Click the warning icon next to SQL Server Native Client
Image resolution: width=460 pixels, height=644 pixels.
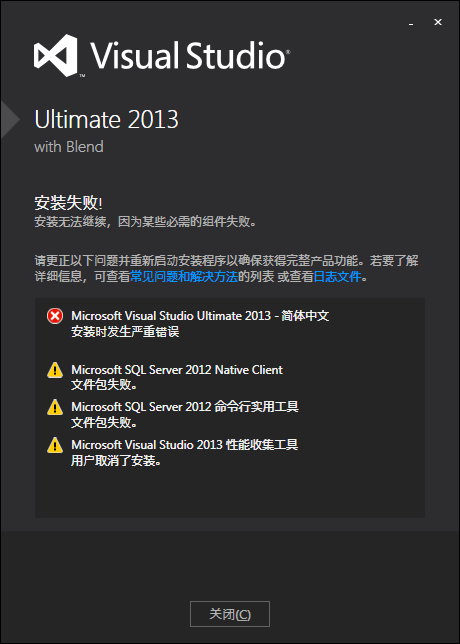(x=55, y=370)
